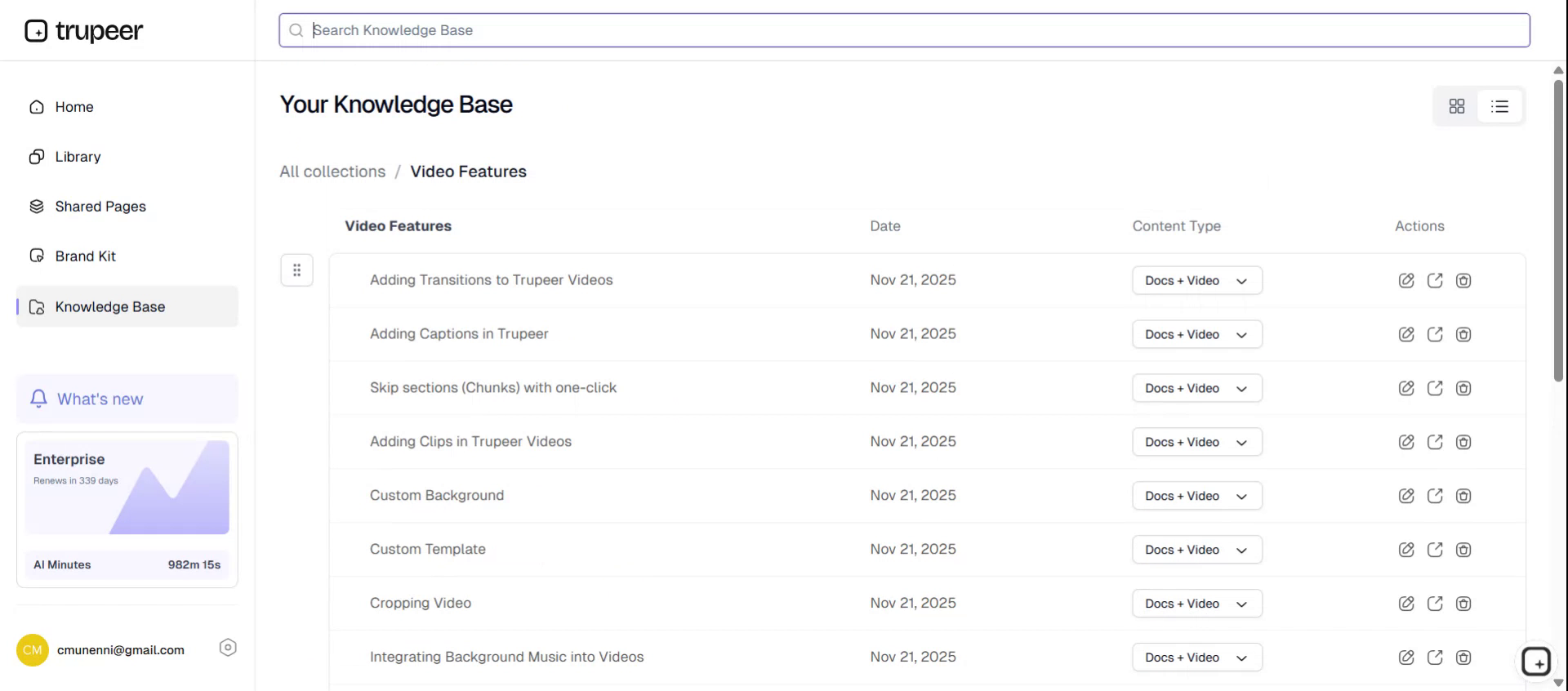The image size is (1568, 691).
Task: Open Adding Transitions to Trupeer Videos externally
Action: [x=1435, y=280]
